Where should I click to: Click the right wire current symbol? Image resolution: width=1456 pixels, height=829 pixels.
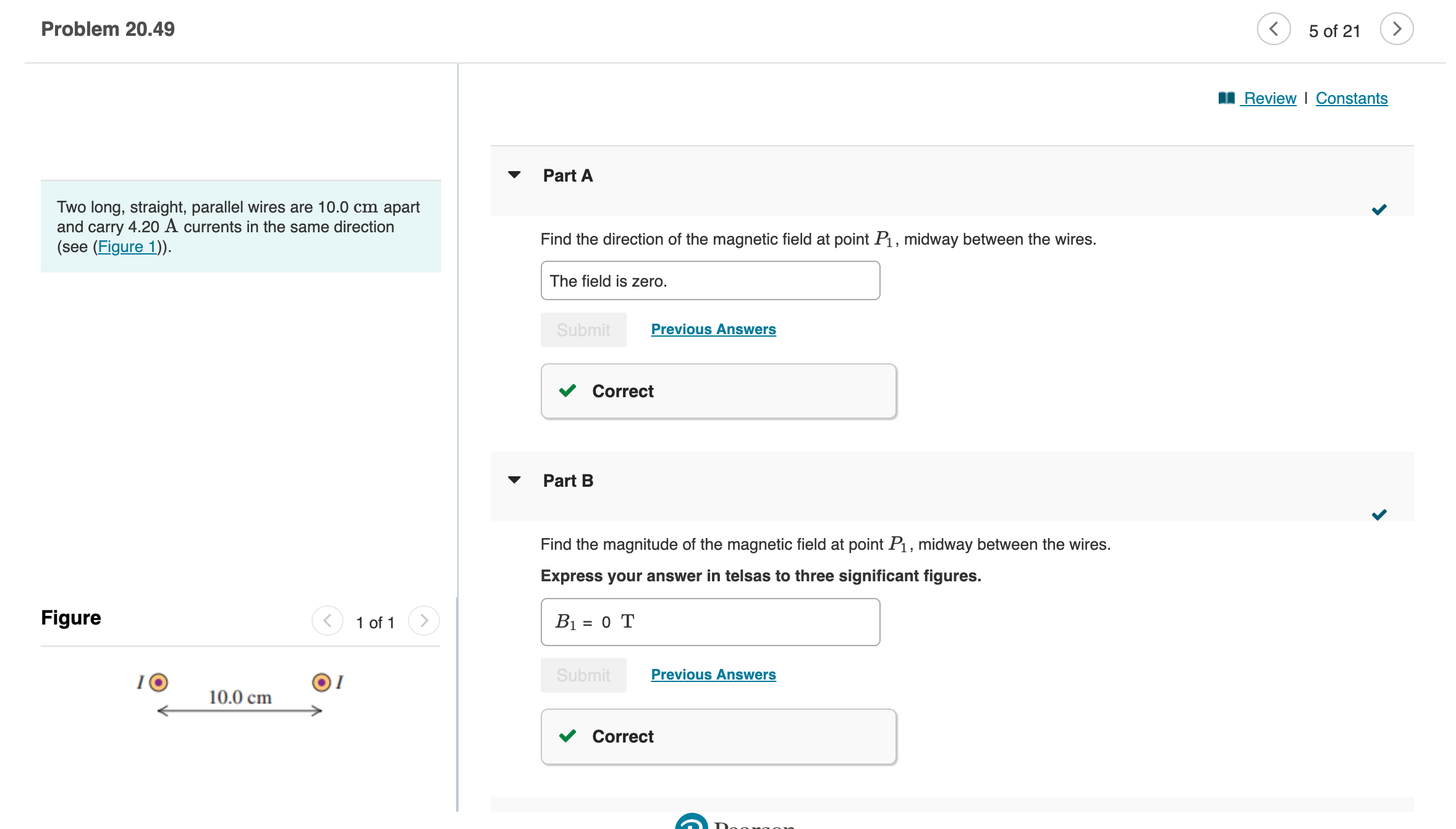point(321,682)
